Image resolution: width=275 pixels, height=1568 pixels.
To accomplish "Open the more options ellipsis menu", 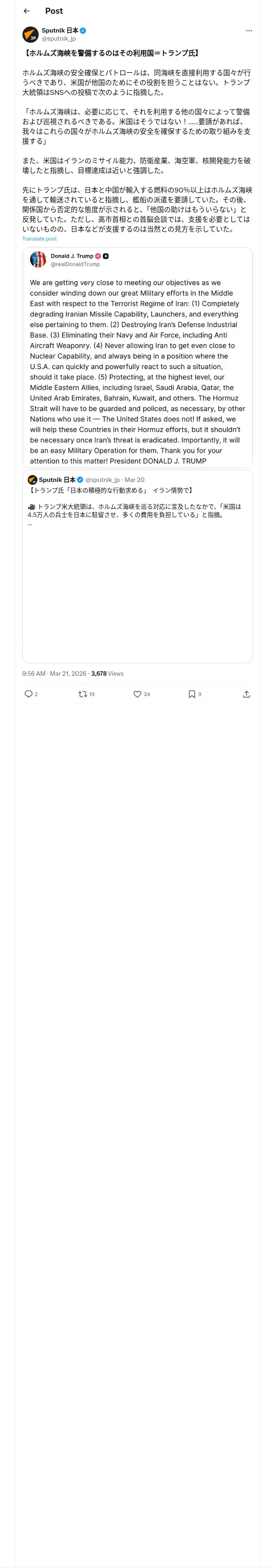I will click(x=249, y=31).
